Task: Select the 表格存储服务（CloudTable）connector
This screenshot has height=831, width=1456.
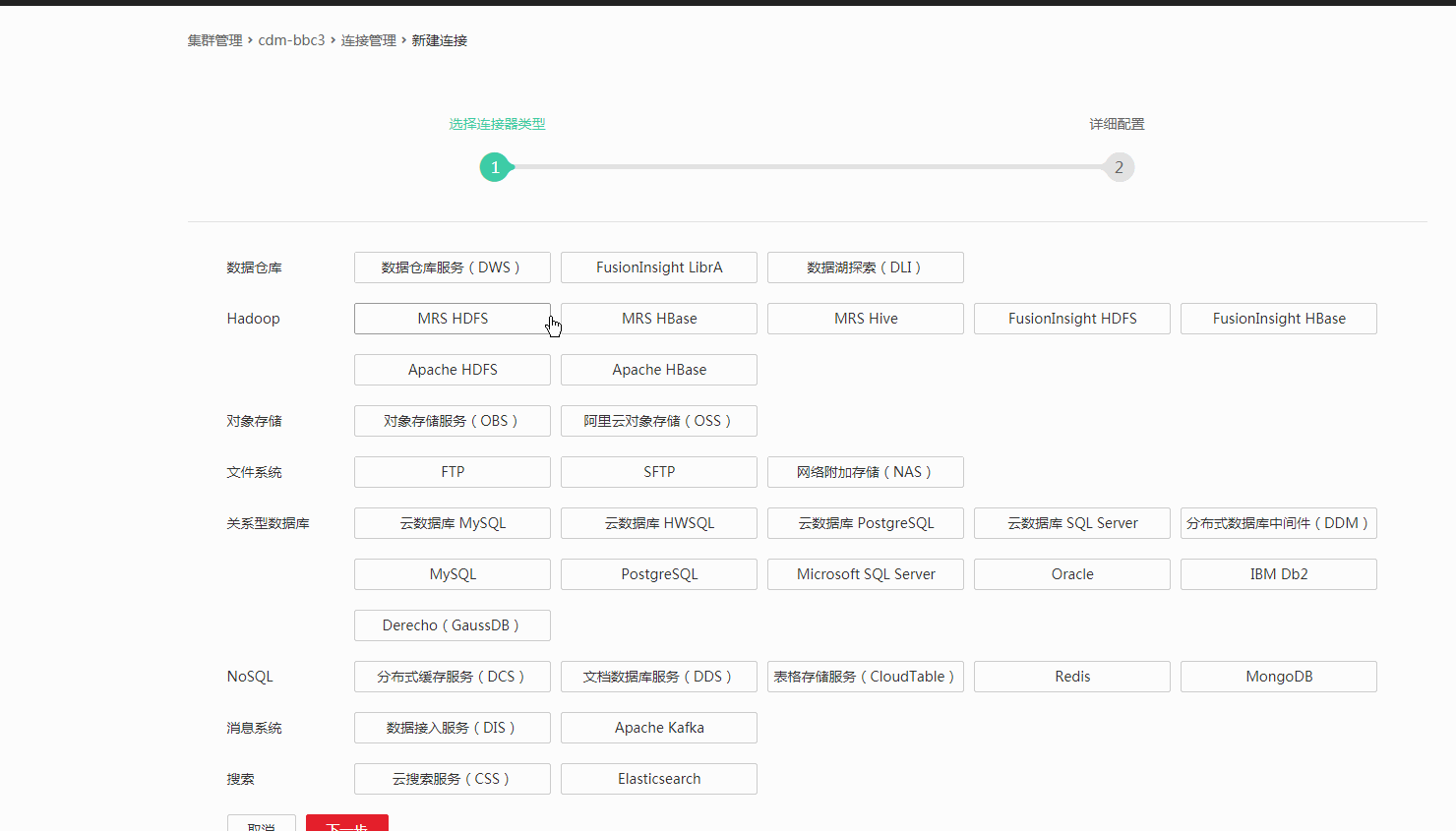Action: 866,677
